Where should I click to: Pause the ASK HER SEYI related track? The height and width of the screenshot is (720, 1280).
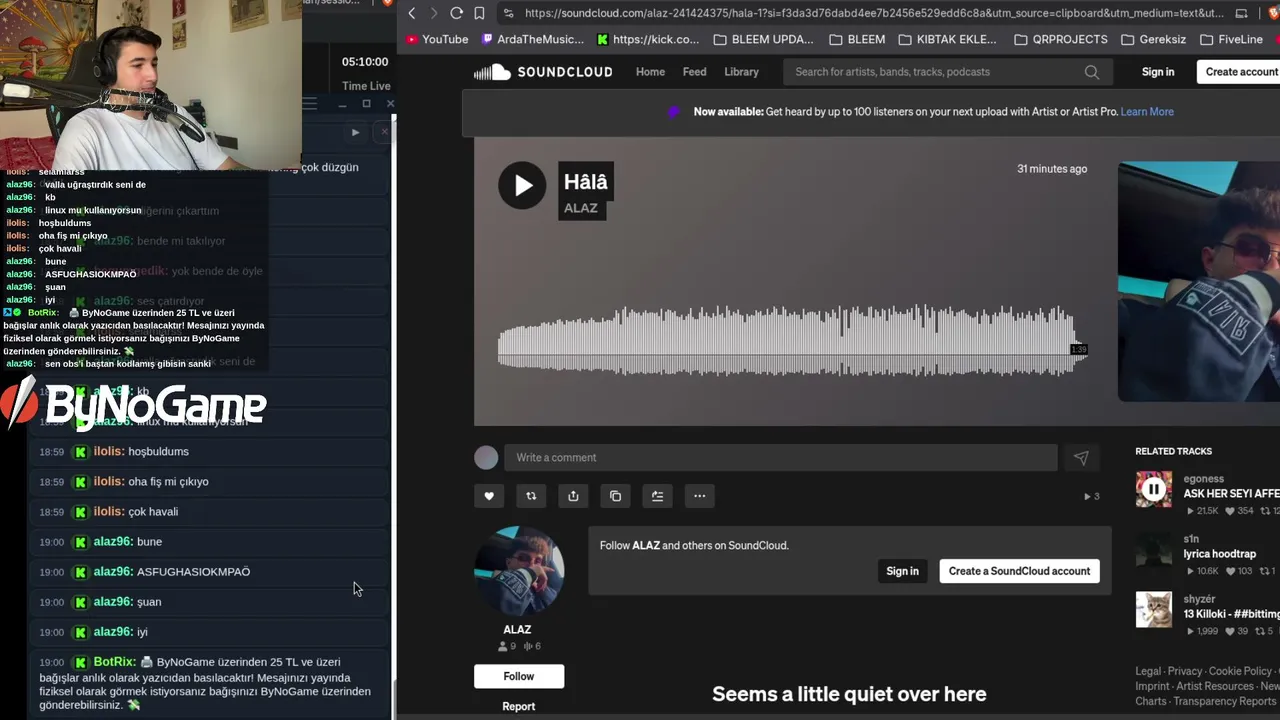pyautogui.click(x=1153, y=489)
